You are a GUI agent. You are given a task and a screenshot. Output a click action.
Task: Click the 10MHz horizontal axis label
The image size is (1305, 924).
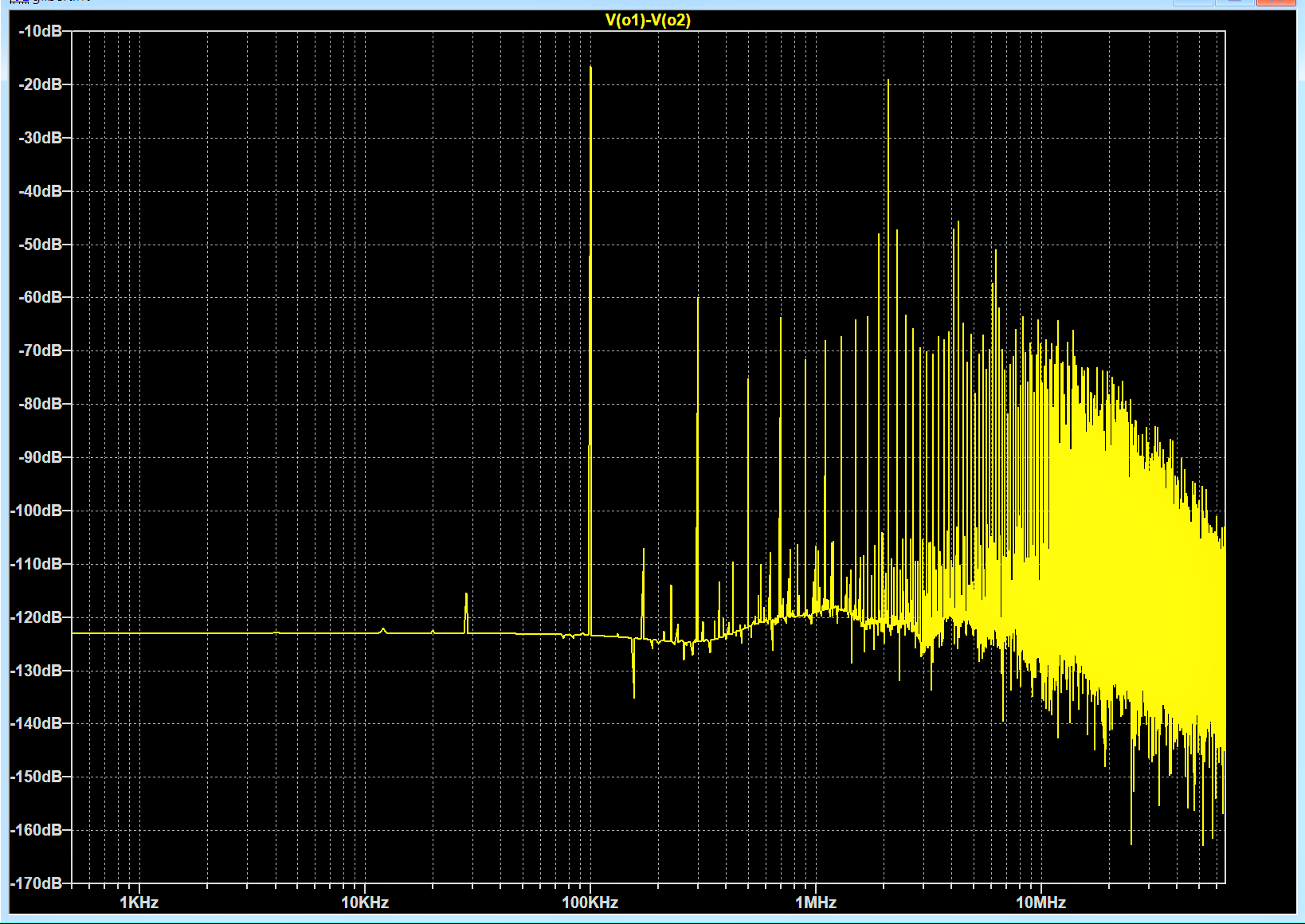[x=1040, y=902]
